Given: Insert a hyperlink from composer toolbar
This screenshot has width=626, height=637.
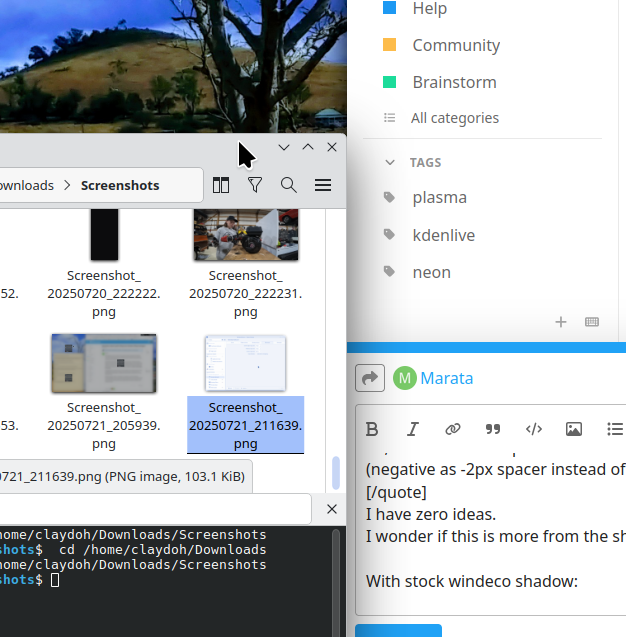Looking at the screenshot, I should point(453,429).
